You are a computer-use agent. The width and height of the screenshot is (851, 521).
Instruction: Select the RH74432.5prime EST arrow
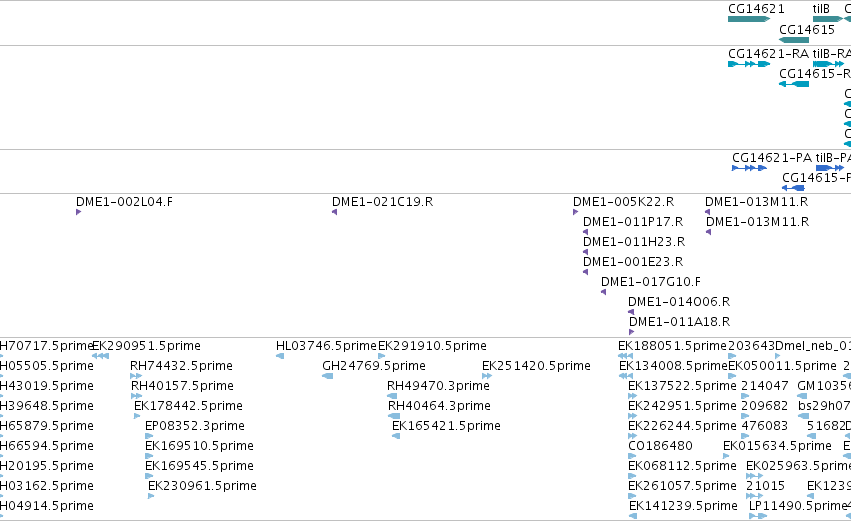pos(136,376)
